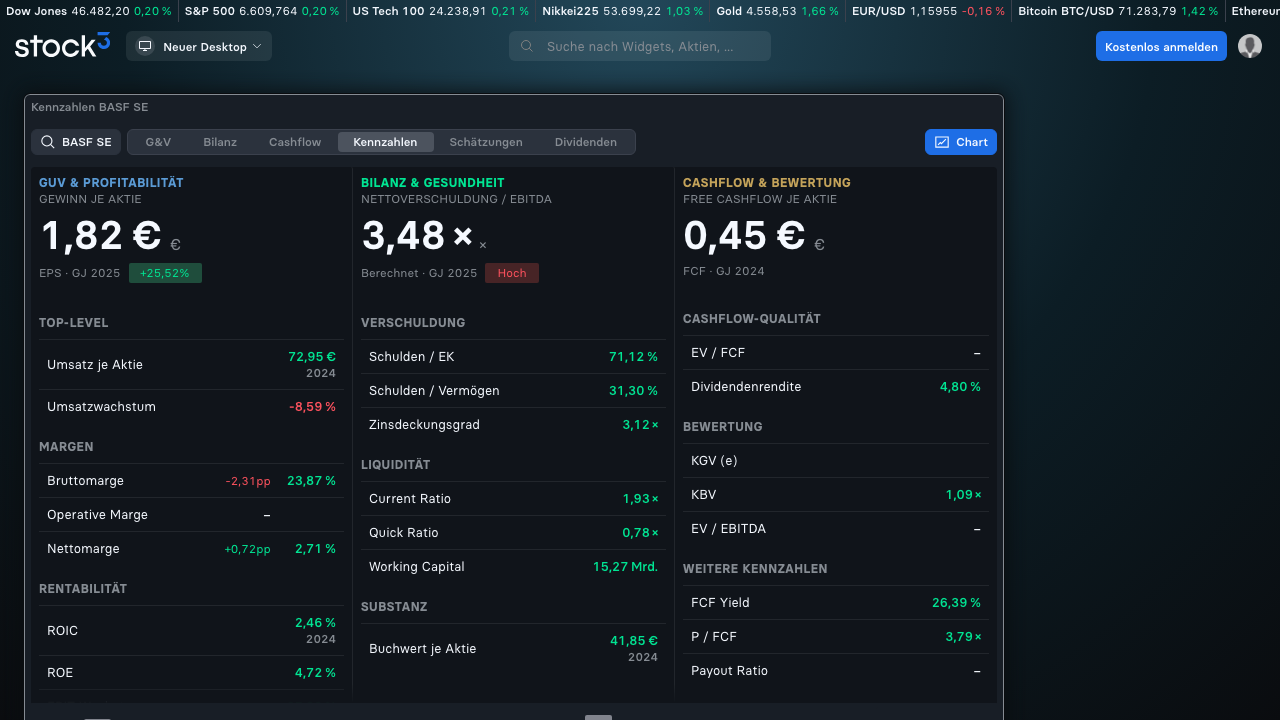Viewport: 1280px width, 720px height.
Task: Select the 'Dividendenrendite' row label
Action: tap(746, 387)
